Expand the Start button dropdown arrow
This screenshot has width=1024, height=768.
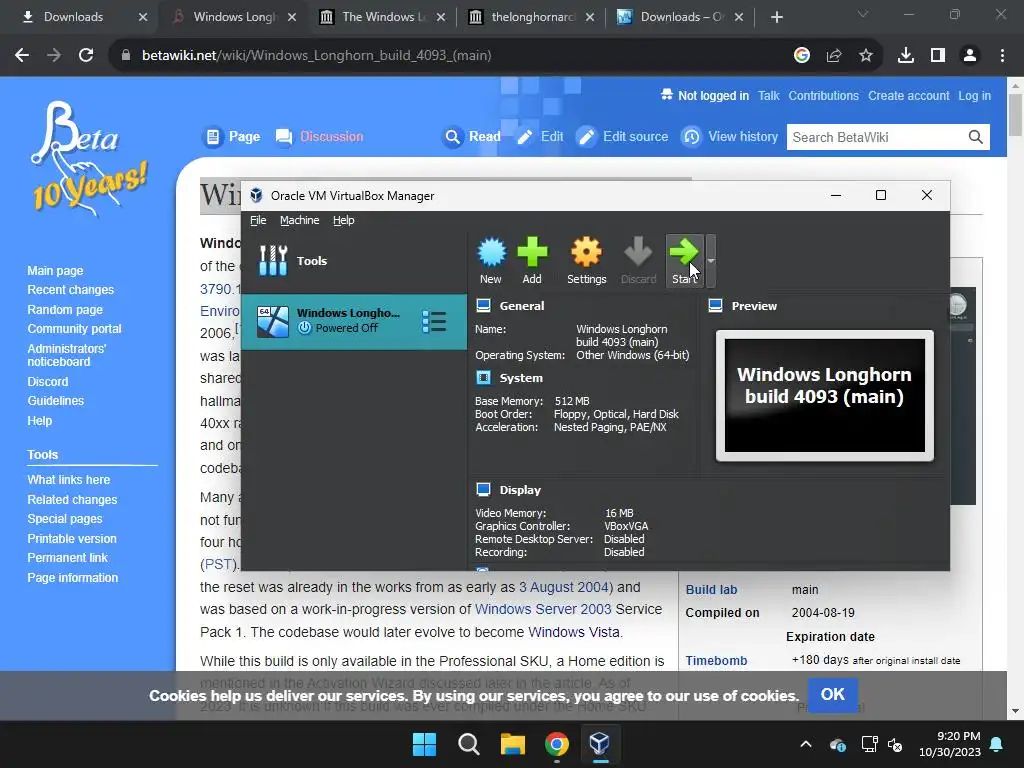(x=711, y=261)
